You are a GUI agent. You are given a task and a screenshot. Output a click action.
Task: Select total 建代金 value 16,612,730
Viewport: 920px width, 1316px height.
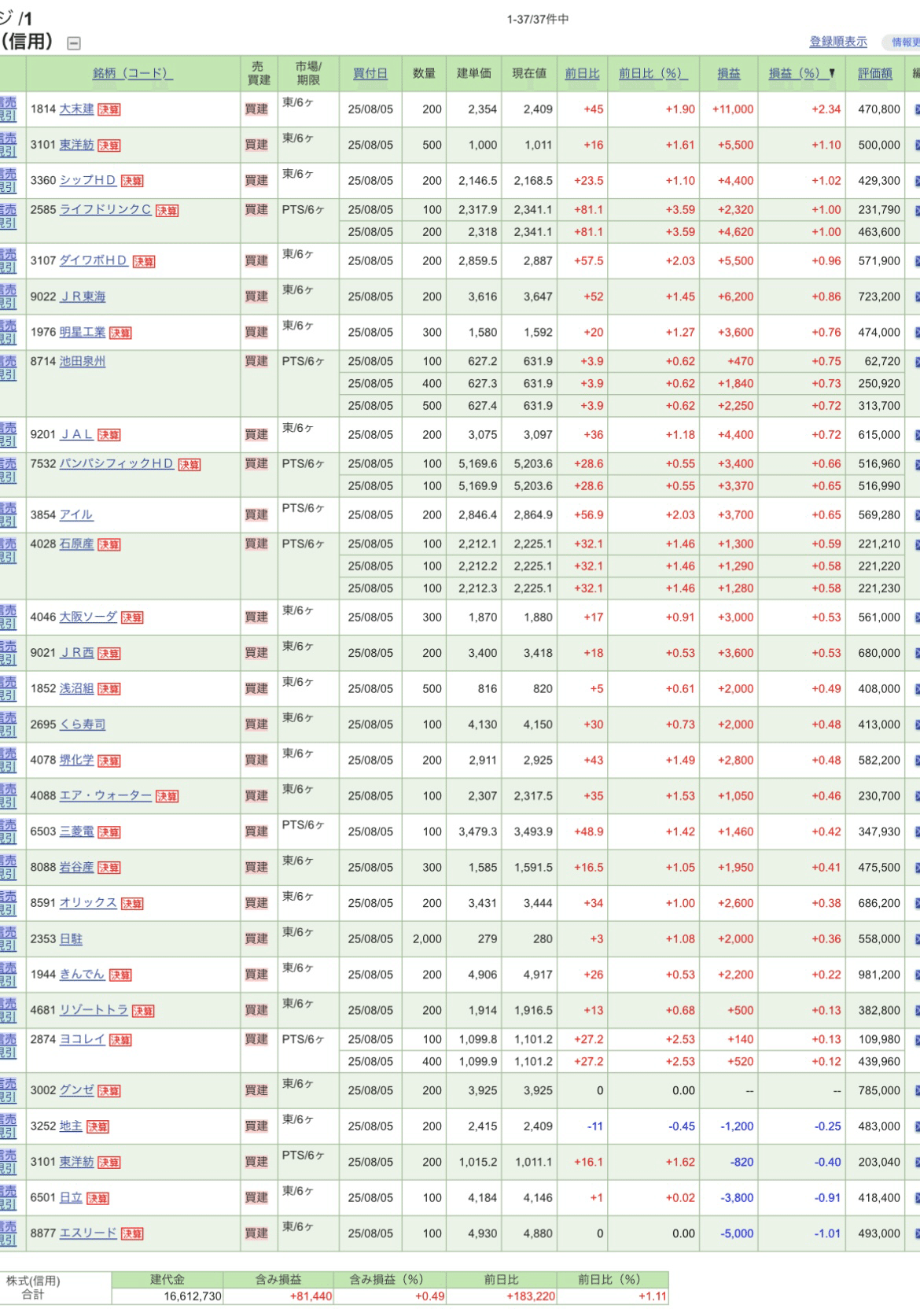[x=193, y=1296]
